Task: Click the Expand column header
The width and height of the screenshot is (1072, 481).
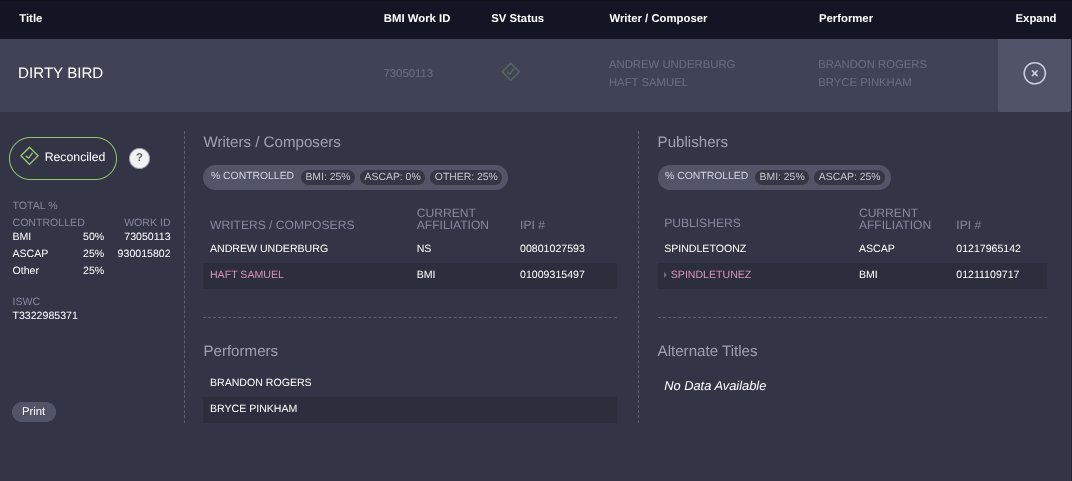Action: tap(1036, 18)
